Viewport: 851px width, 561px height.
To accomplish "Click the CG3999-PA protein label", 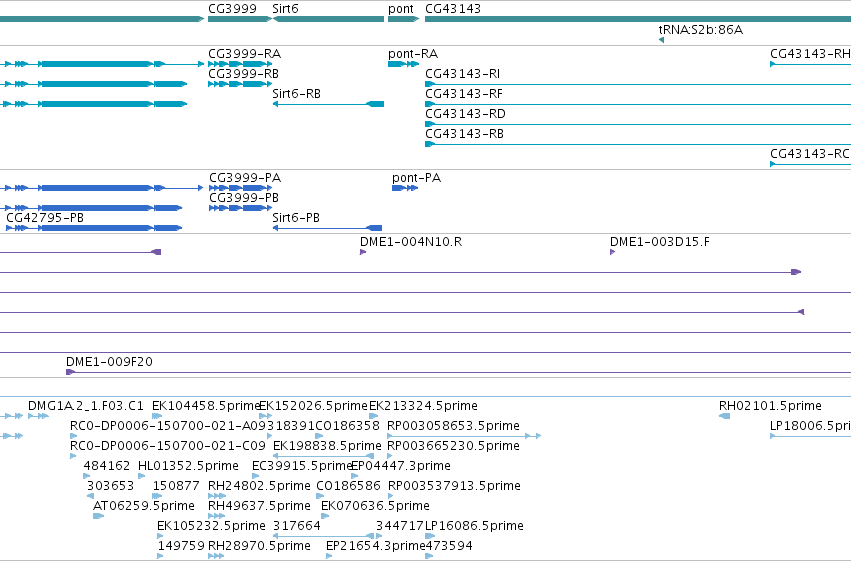I will pos(245,178).
